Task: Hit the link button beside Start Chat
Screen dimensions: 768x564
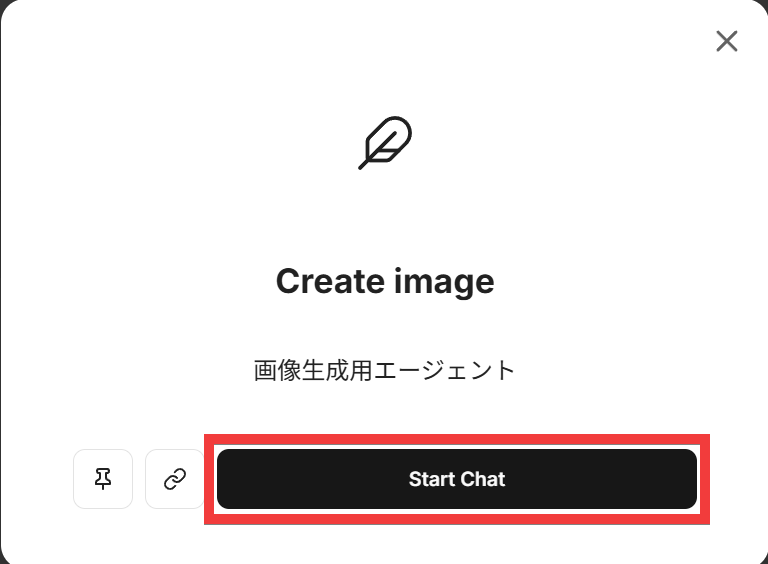Action: click(x=175, y=479)
